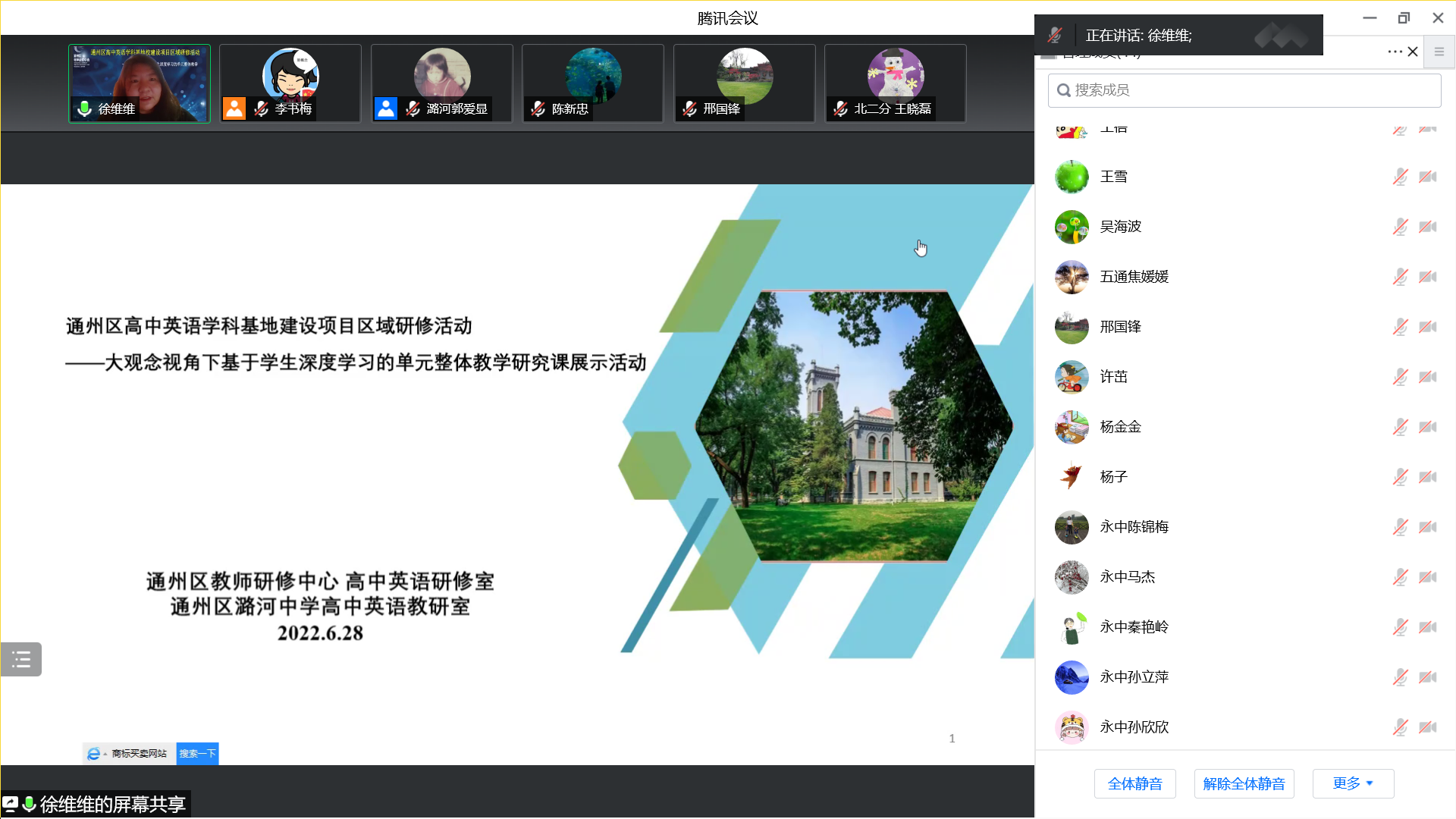Viewport: 1456px width, 819px height.
Task: Select member 永中孙立萍 in list
Action: 1134,677
